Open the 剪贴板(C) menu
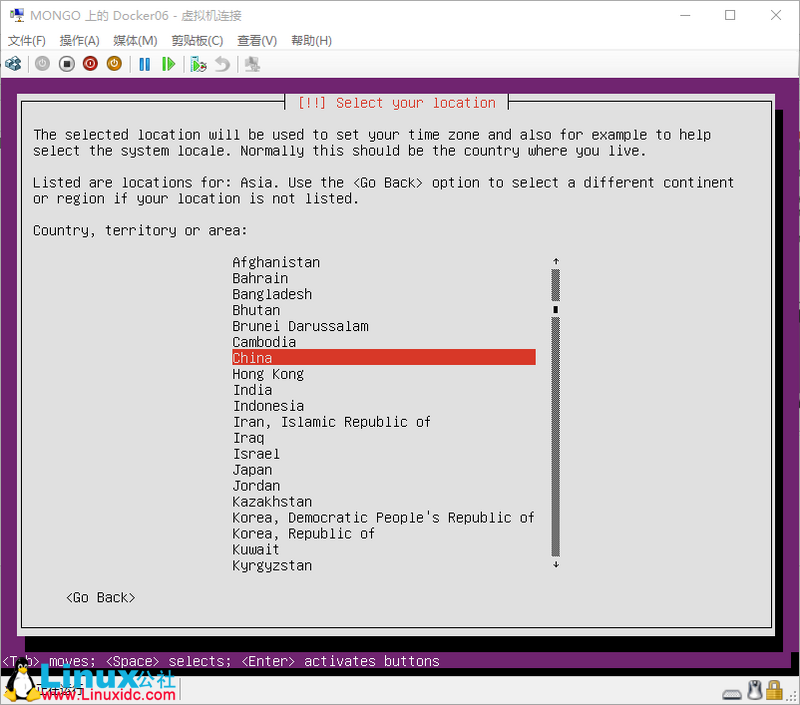Screen dimensions: 800x705 click(x=195, y=40)
